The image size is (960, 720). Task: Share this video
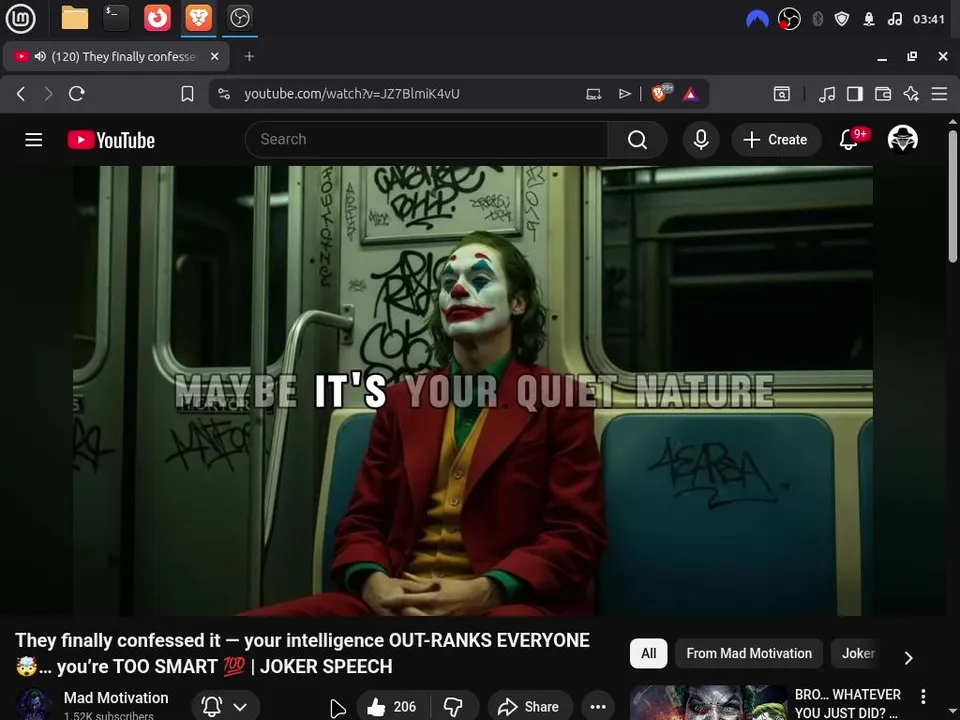coord(530,707)
